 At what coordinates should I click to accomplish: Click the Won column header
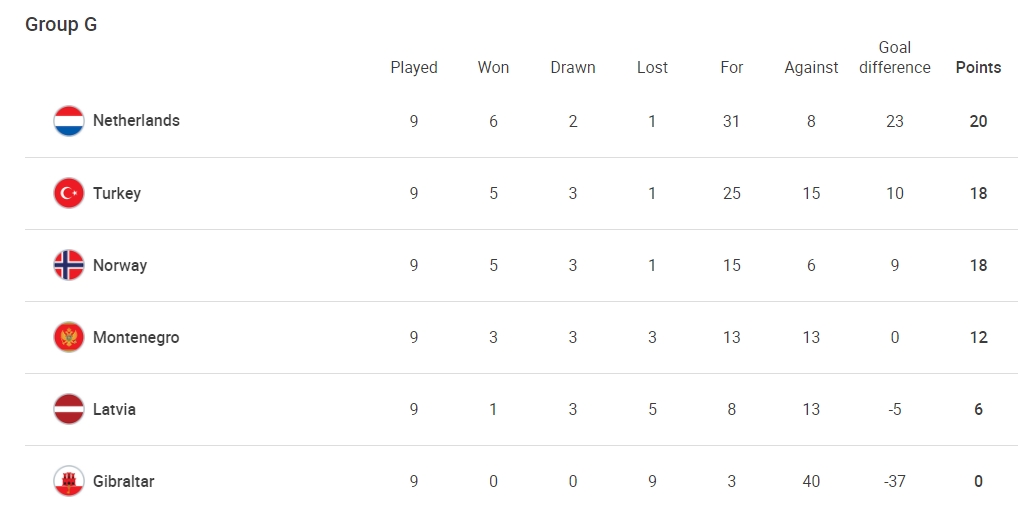[494, 67]
